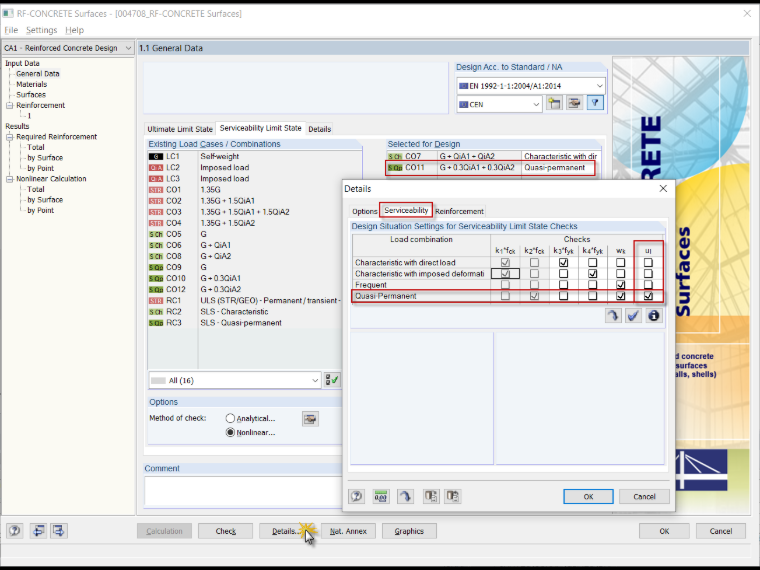Uncheck ul deflection box for Quasi-Permanent

point(648,296)
